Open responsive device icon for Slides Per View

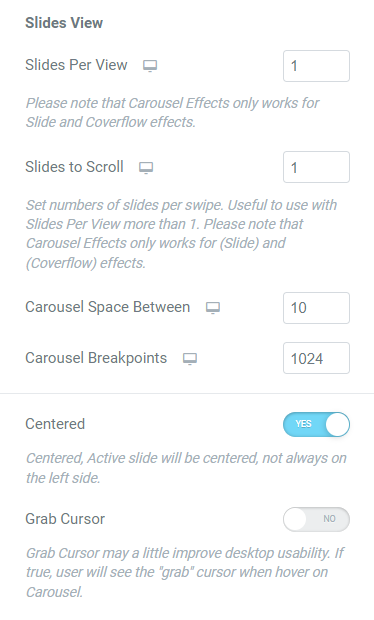point(150,66)
